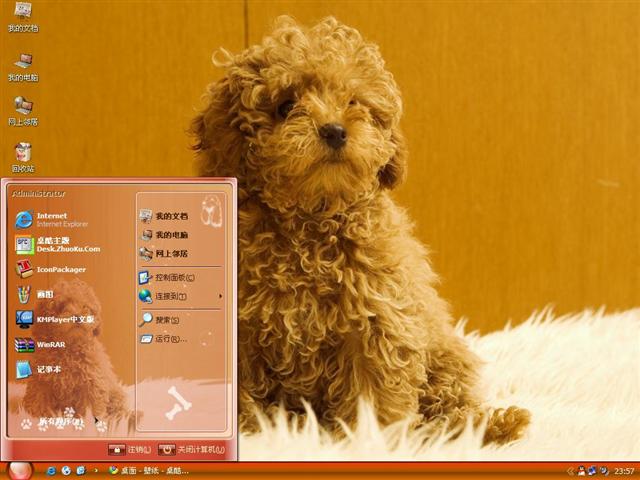Image resolution: width=640 pixels, height=480 pixels.
Task: Select the 回收站 recycle bin desktop icon
Action: click(x=23, y=158)
